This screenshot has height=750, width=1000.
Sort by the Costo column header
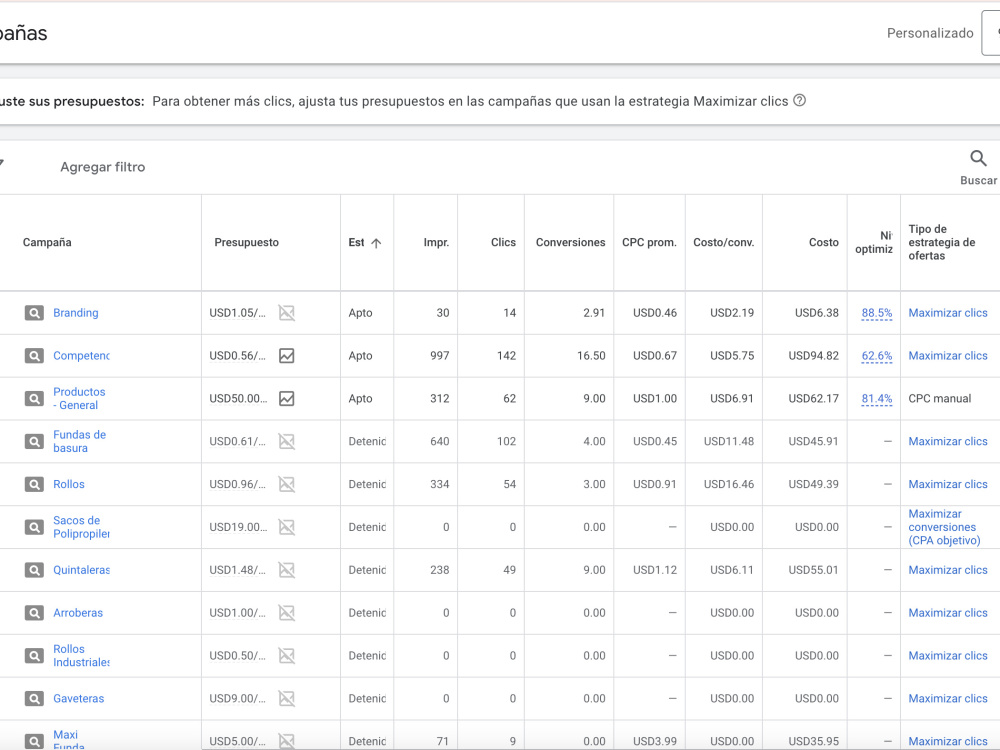[824, 242]
